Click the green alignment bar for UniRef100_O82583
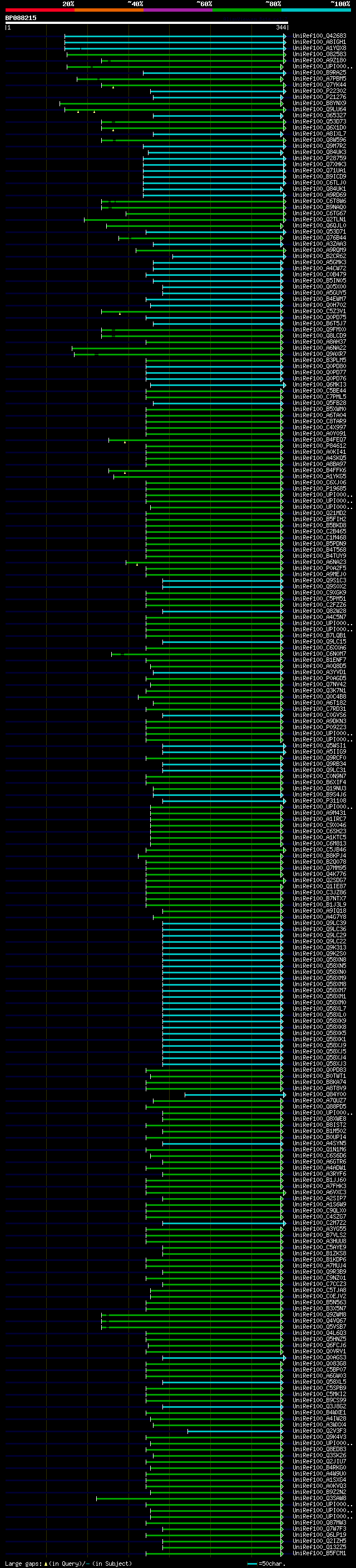Viewport: 356px width, 1568px height. 176,54
